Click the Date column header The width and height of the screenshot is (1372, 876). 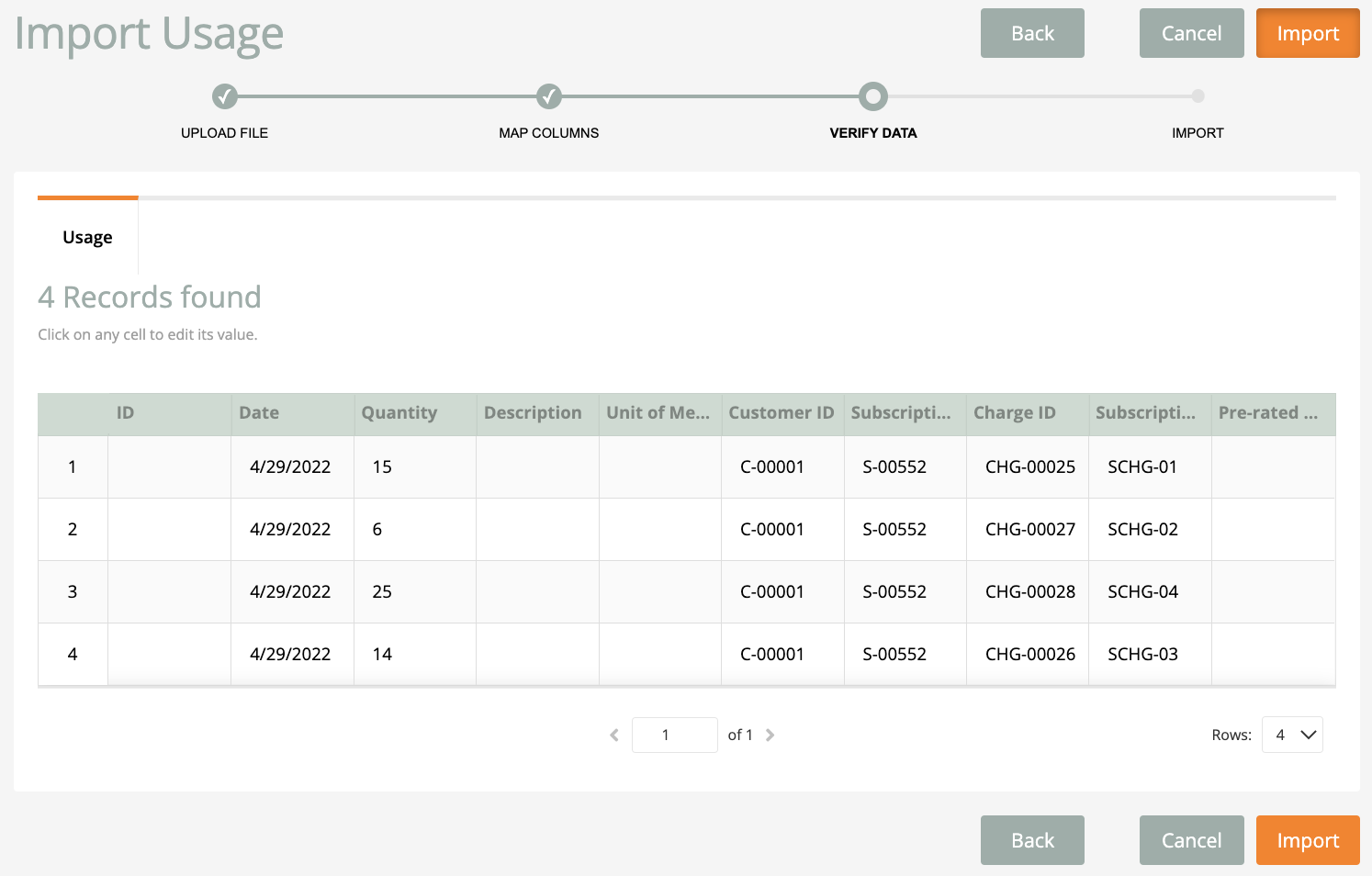[293, 413]
